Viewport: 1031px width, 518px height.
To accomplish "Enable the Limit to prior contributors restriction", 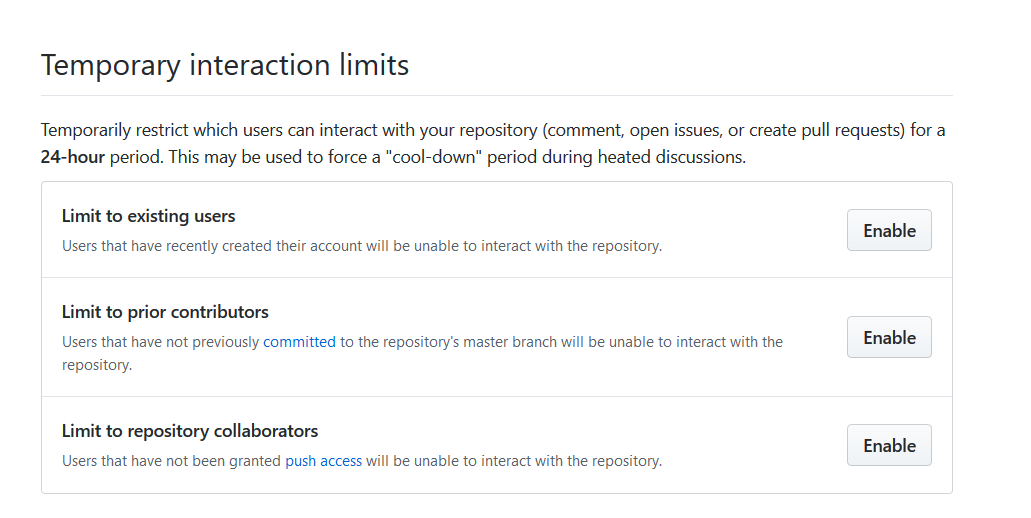I will [x=889, y=337].
